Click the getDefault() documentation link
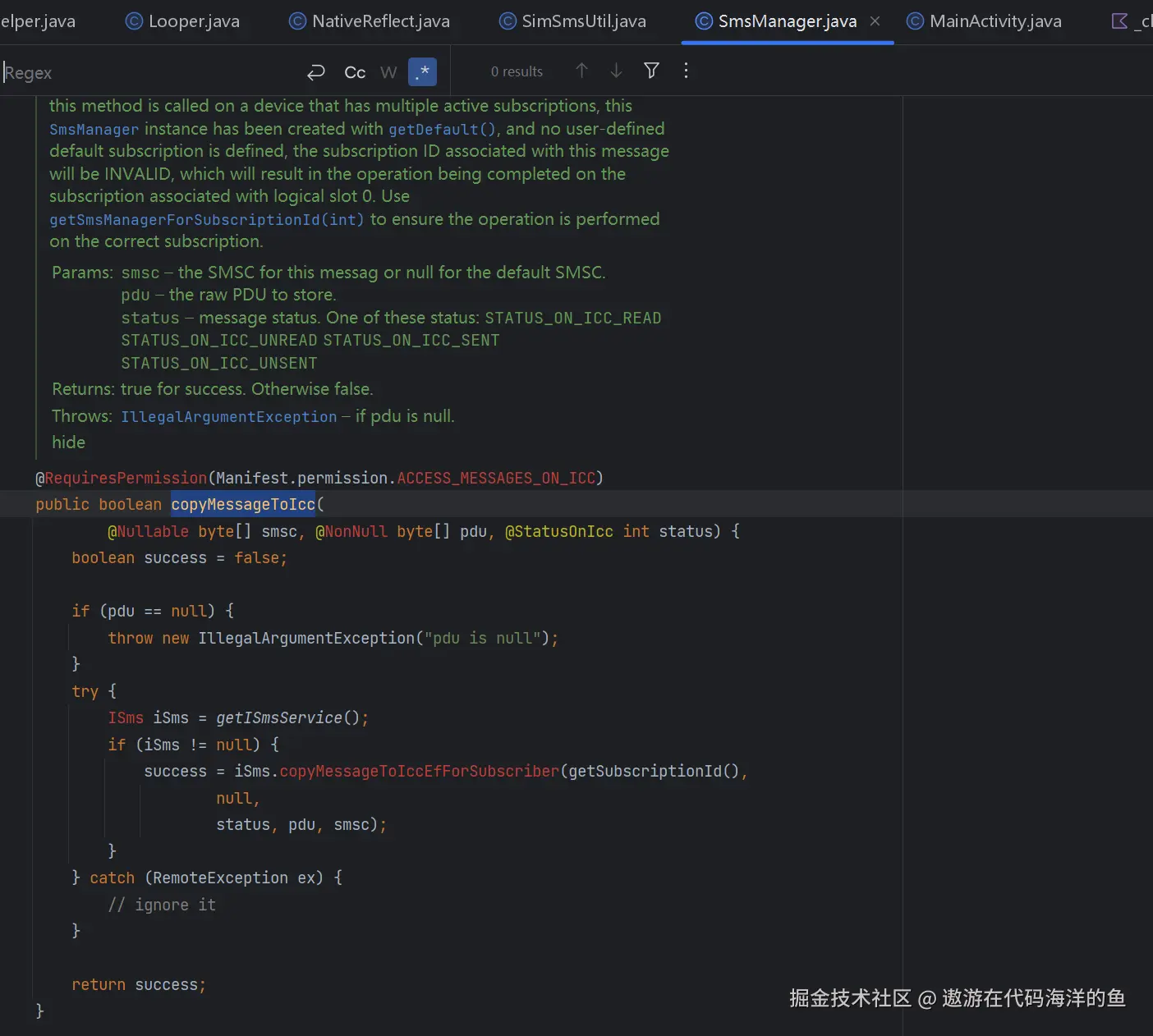The height and width of the screenshot is (1036, 1153). coord(443,130)
